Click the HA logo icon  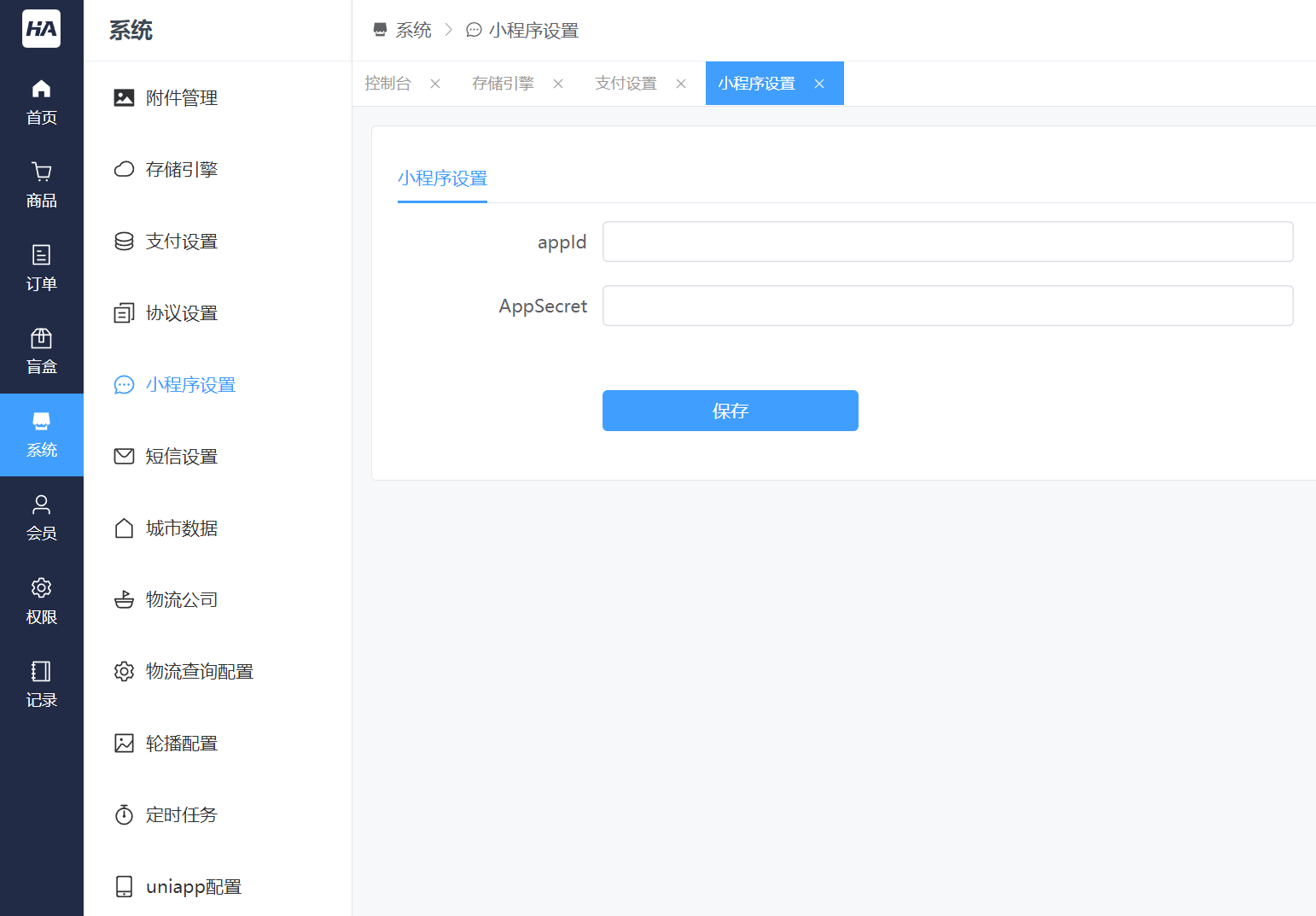click(x=41, y=29)
